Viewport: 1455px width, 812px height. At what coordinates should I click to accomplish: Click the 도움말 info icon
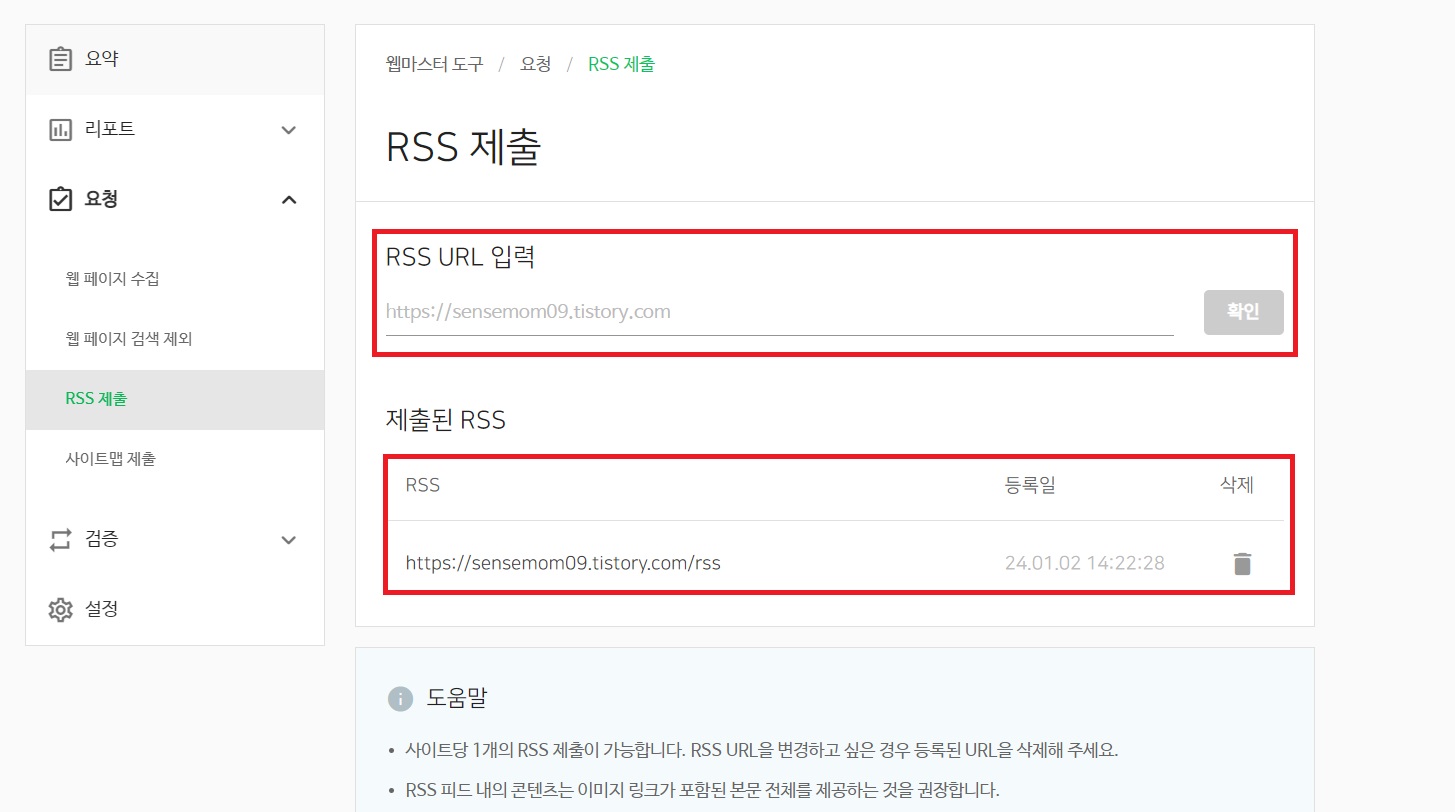[x=400, y=698]
